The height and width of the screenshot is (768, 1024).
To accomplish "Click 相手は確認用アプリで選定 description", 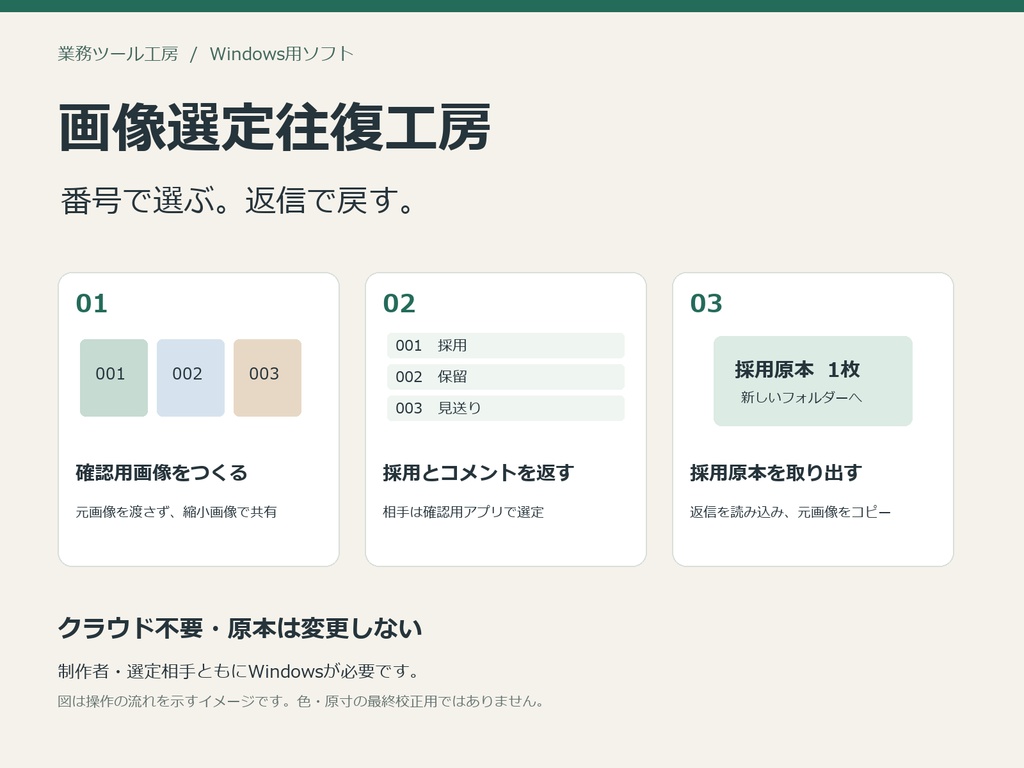I will click(463, 512).
